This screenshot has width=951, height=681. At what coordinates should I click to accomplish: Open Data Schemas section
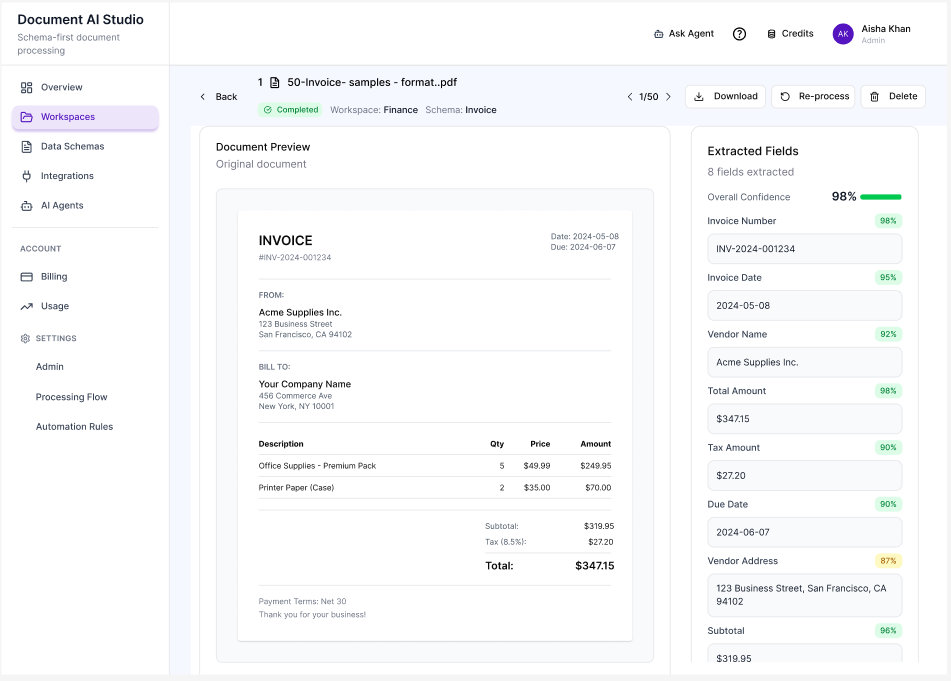click(85, 147)
